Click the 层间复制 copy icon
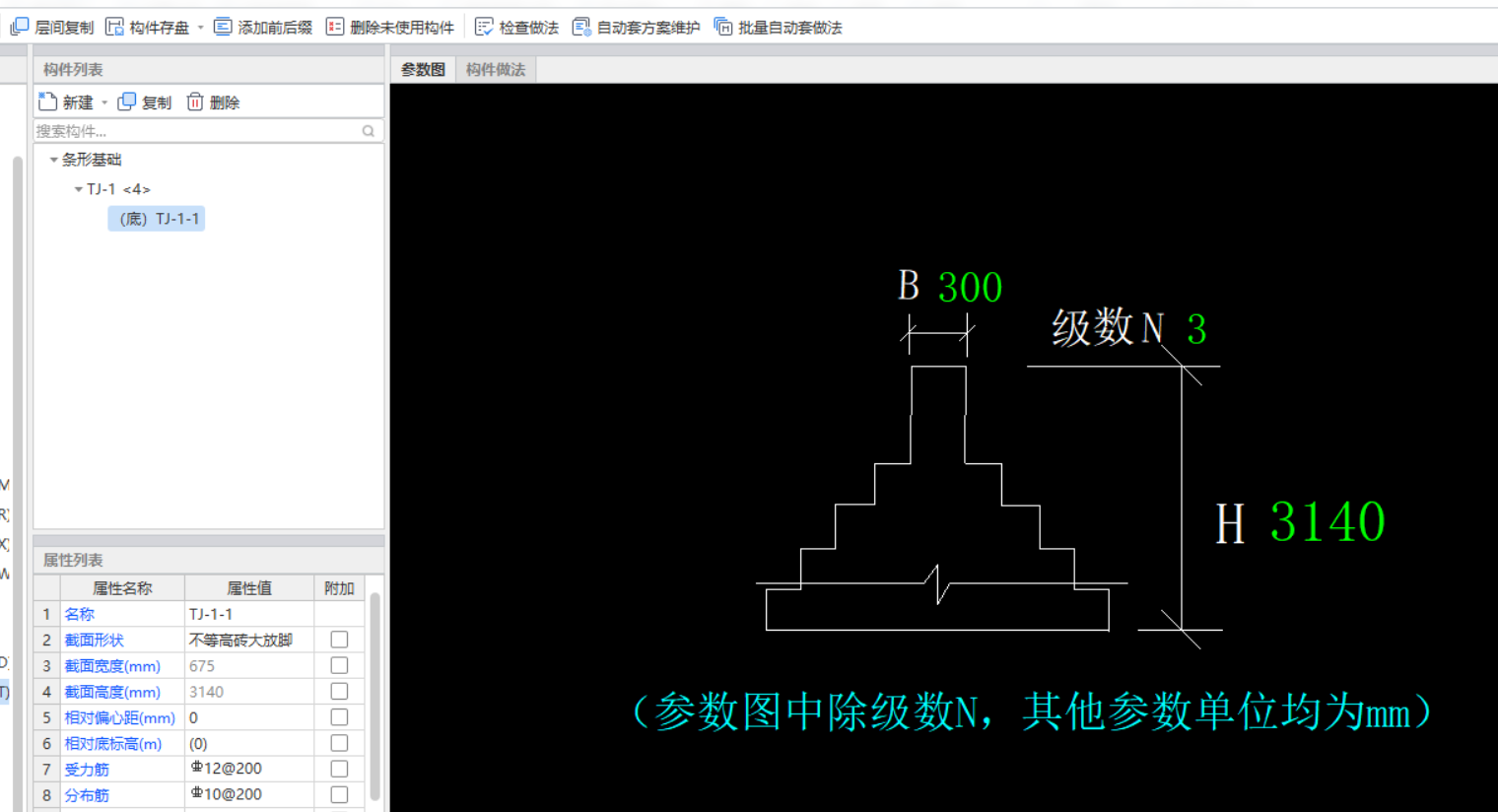 point(19,27)
